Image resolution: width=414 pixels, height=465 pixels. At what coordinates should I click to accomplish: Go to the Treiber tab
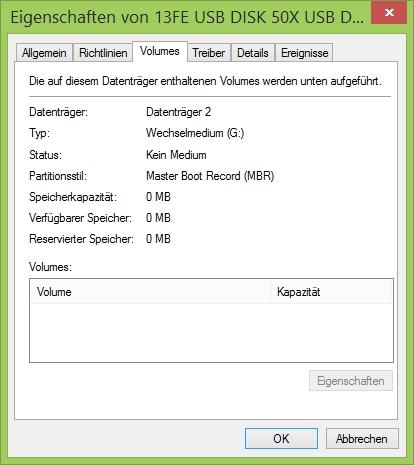tap(209, 53)
